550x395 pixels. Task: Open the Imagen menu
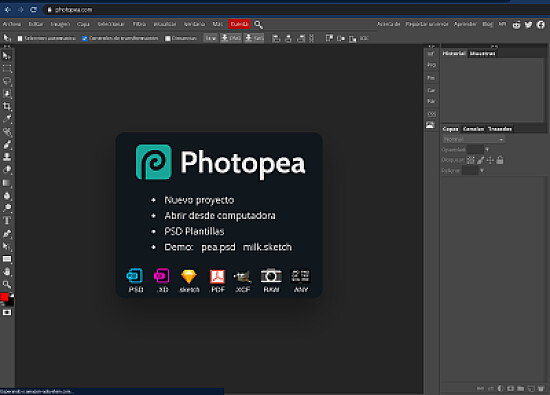pos(60,24)
